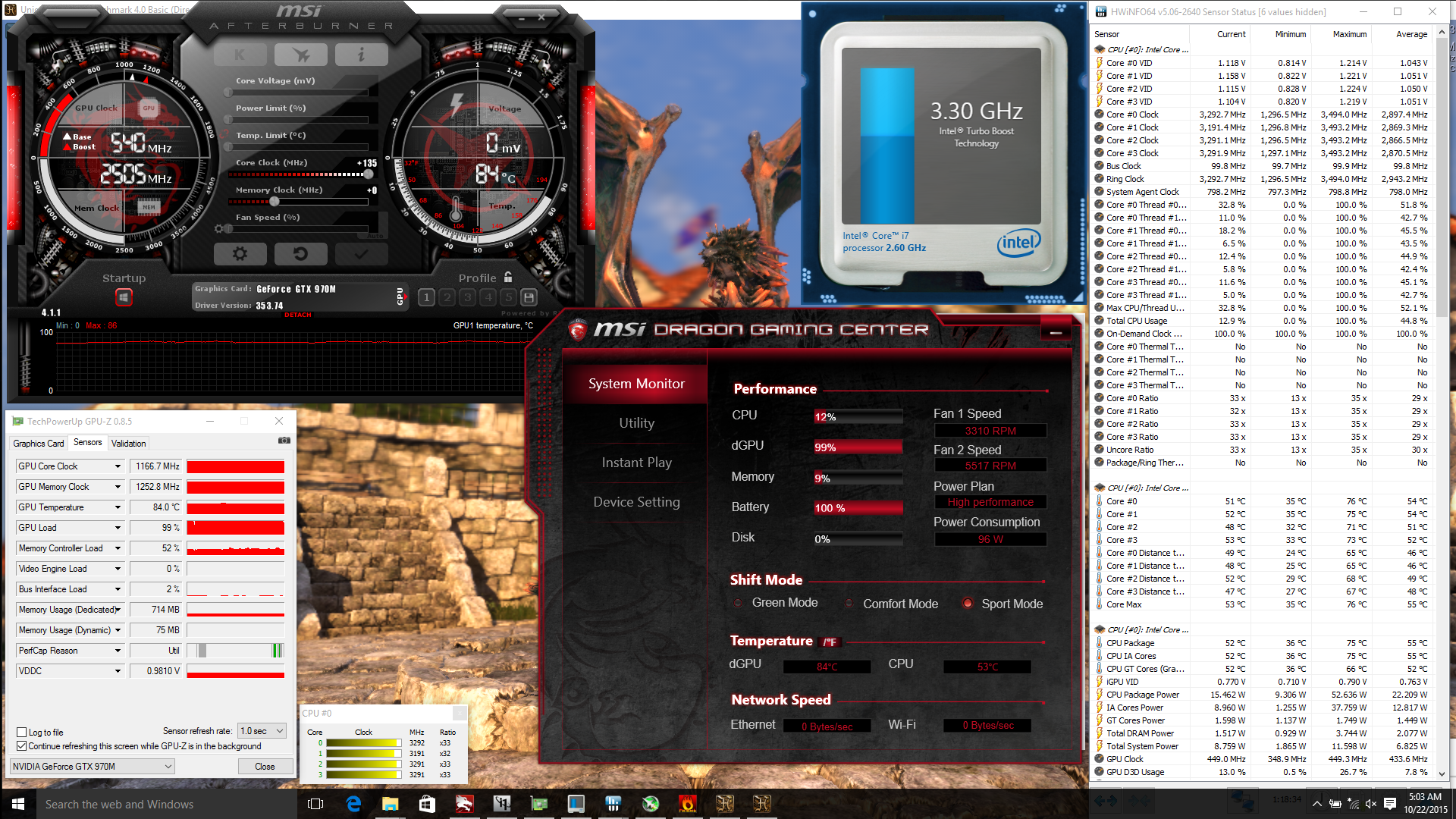Open GPU Temperature sensor dropdown
The height and width of the screenshot is (819, 1456).
click(x=118, y=507)
